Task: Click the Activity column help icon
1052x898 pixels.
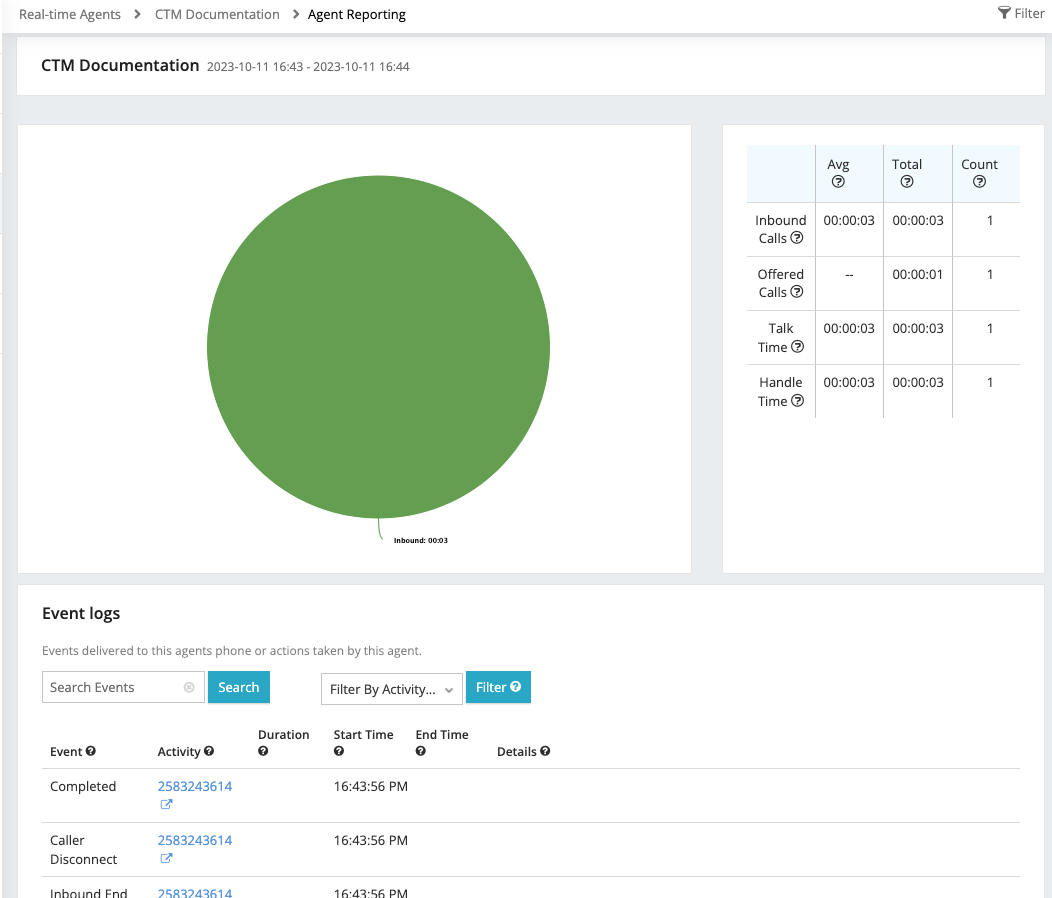Action: coord(209,751)
